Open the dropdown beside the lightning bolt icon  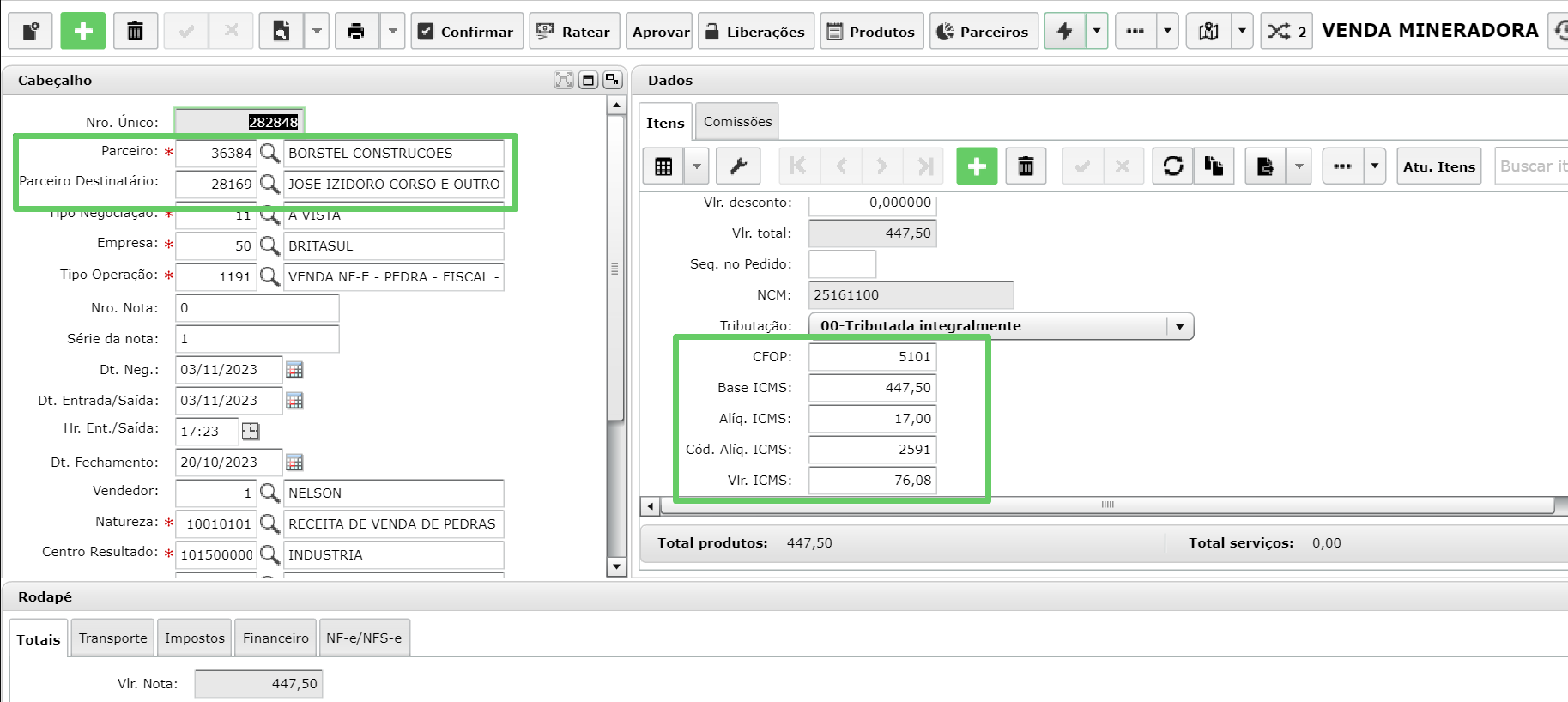(x=1097, y=31)
